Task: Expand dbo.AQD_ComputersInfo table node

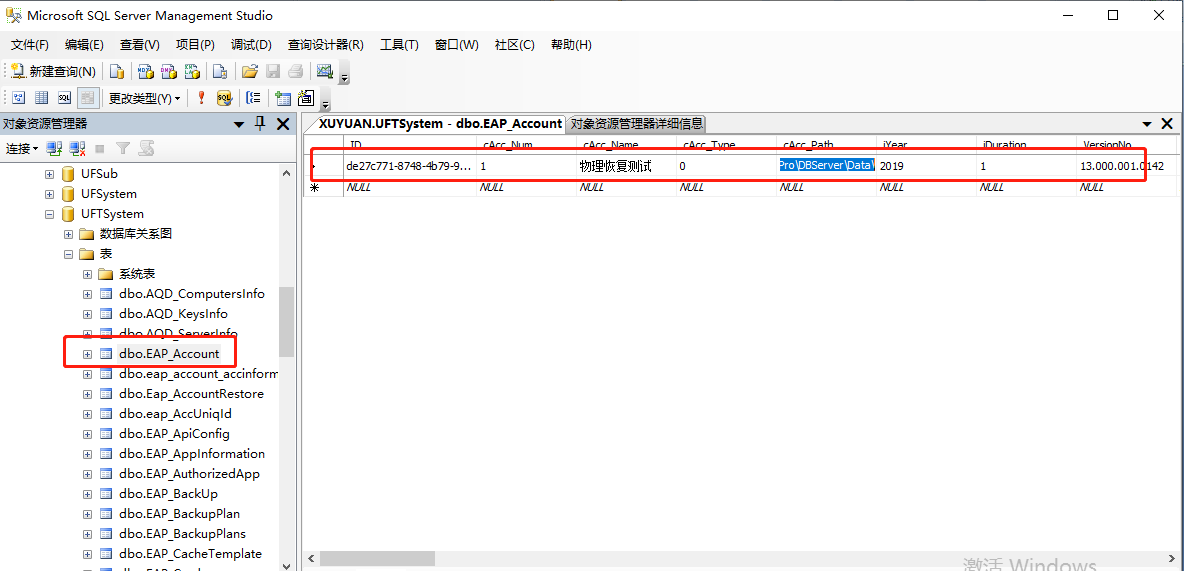Action: 88,294
